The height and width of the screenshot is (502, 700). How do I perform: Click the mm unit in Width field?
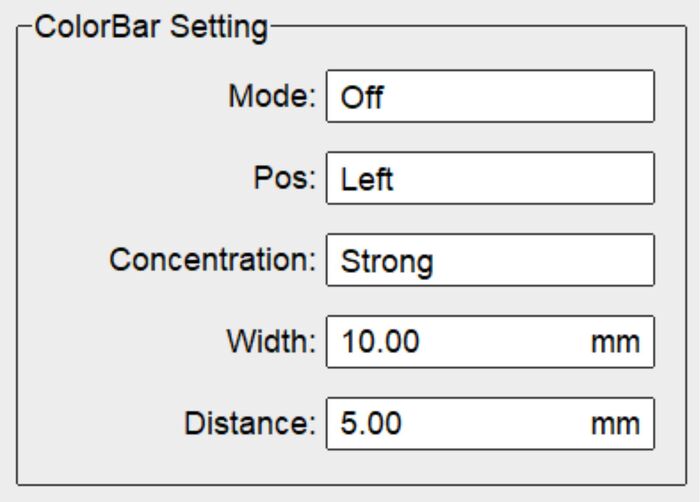(x=614, y=342)
